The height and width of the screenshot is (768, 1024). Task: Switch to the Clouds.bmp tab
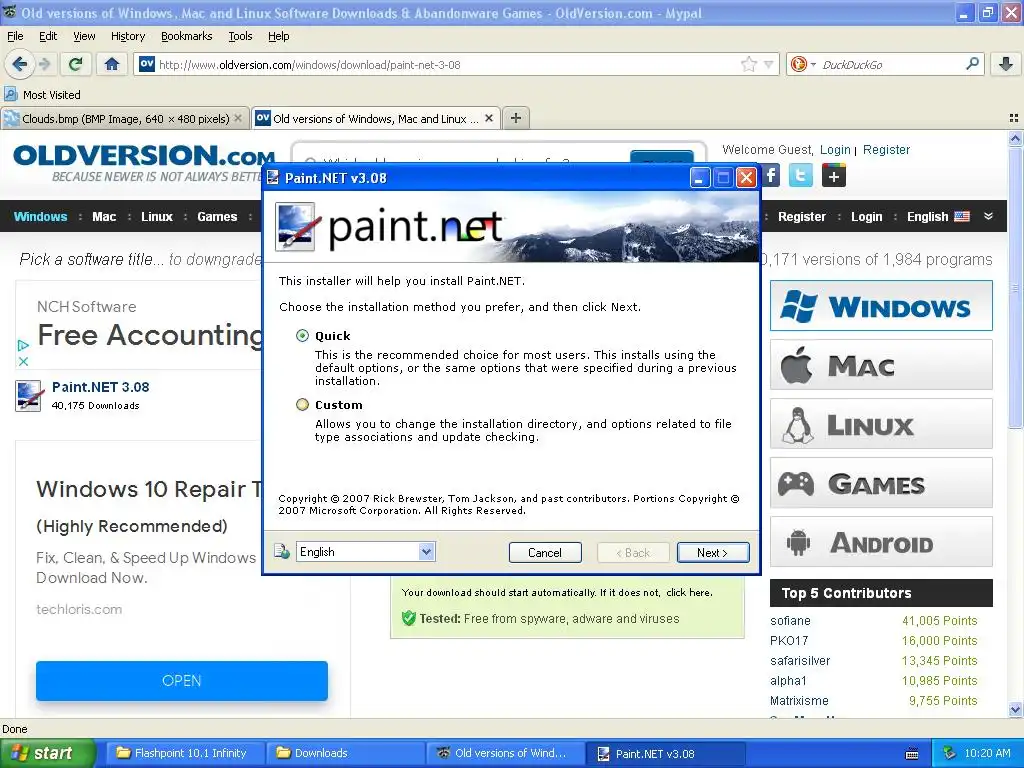(x=124, y=118)
